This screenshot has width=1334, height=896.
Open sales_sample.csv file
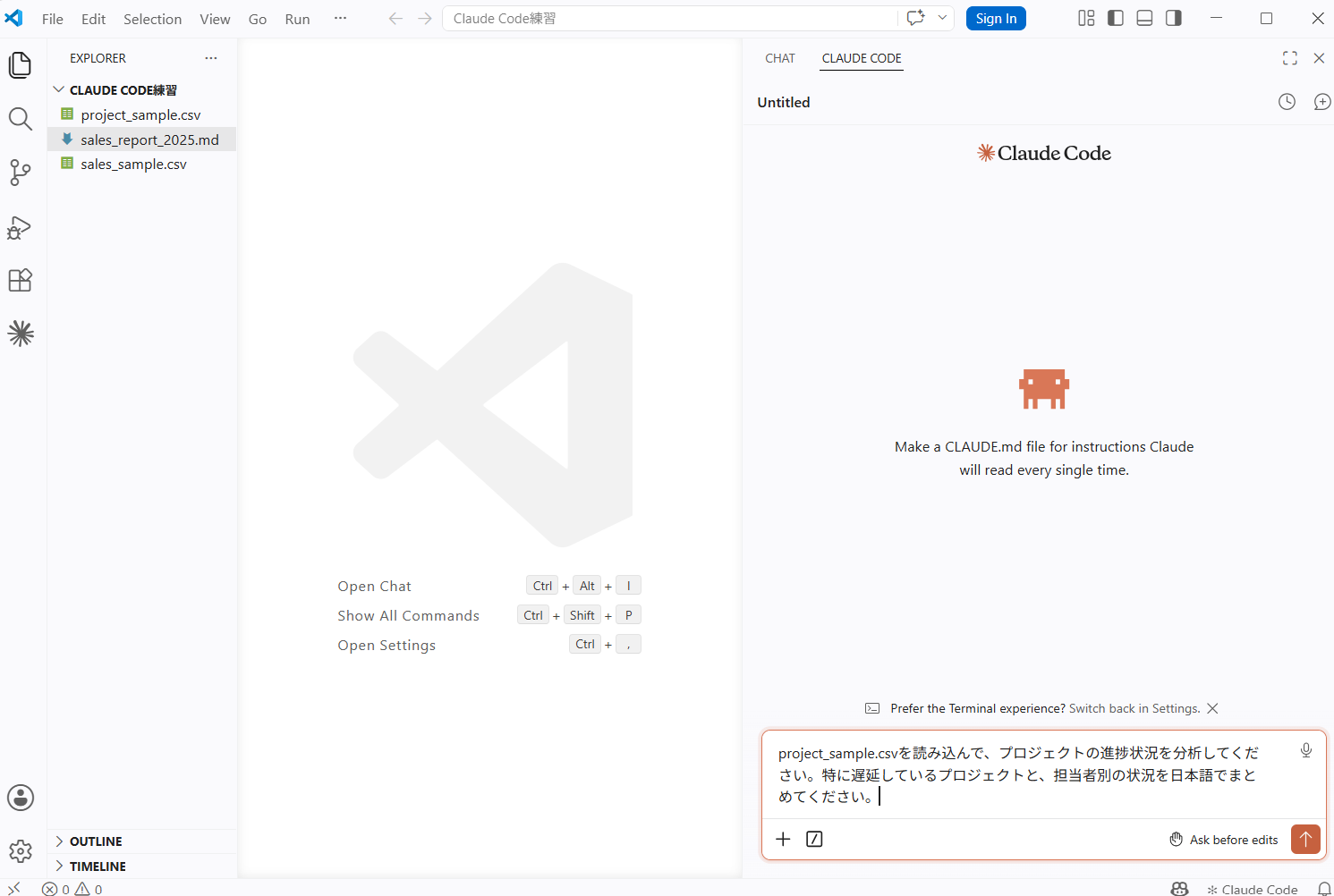[x=141, y=165]
